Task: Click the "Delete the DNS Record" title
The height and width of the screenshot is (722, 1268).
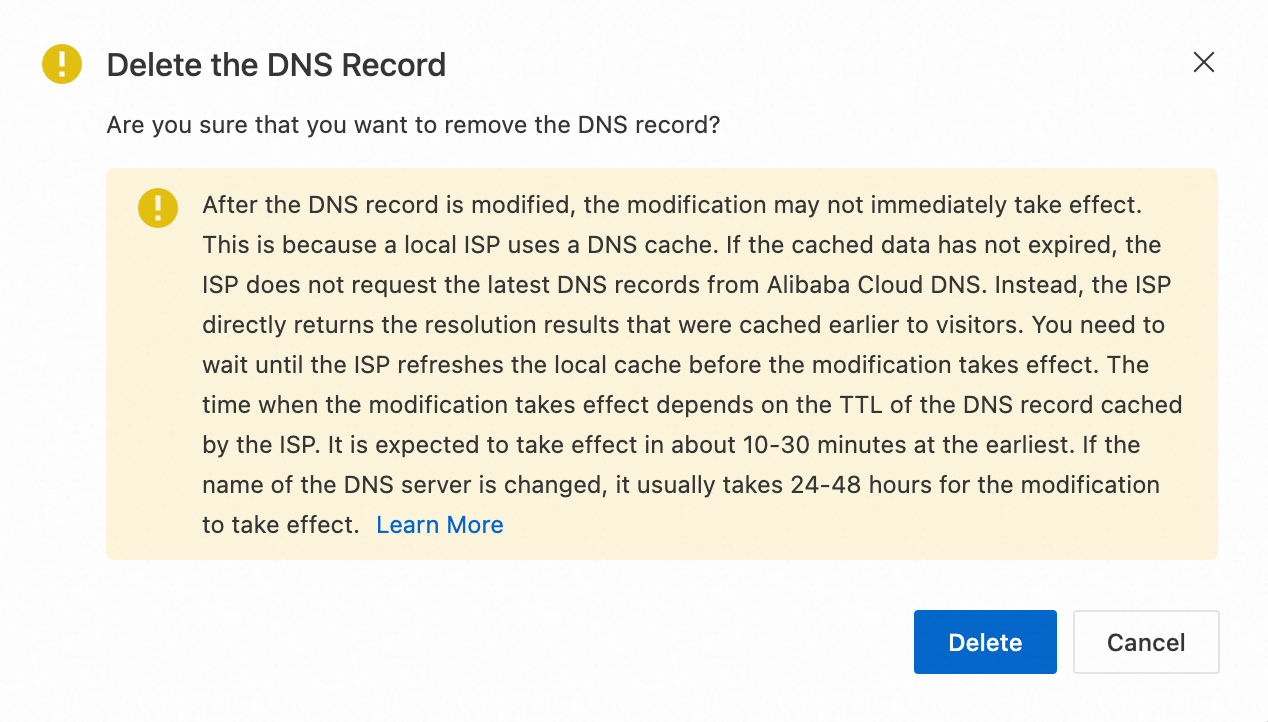Action: (276, 65)
